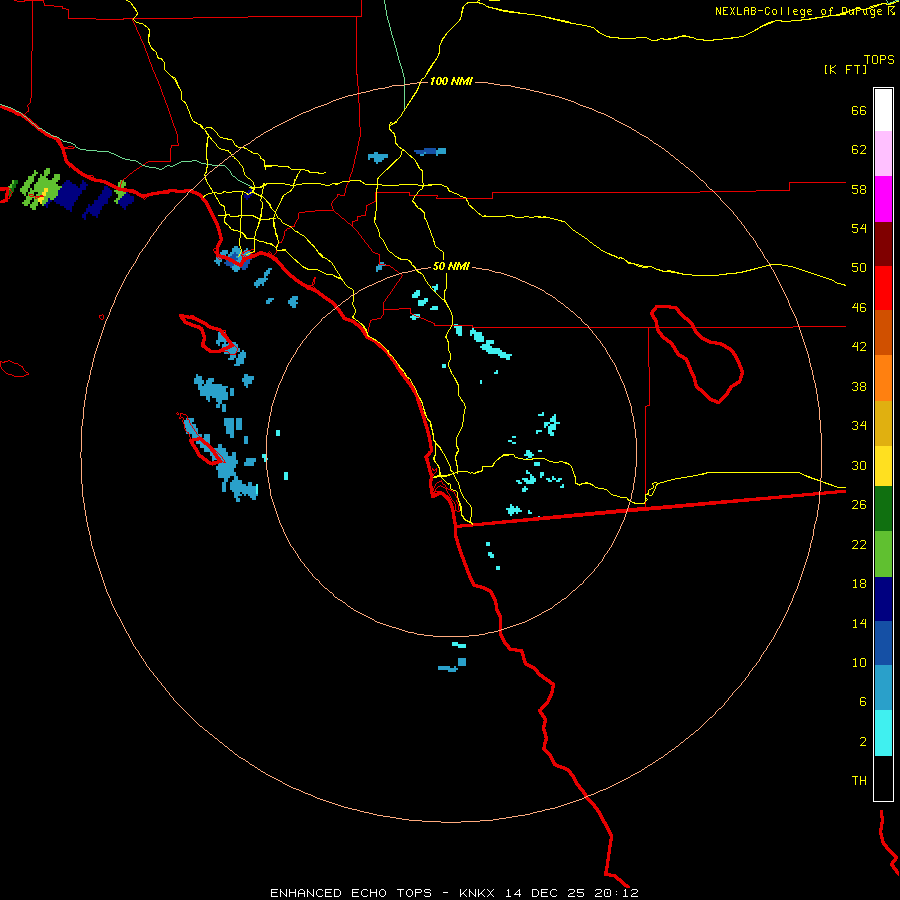Click the dark green 30 kft legend swatch
Viewport: 900px width, 900px height.
tap(883, 509)
